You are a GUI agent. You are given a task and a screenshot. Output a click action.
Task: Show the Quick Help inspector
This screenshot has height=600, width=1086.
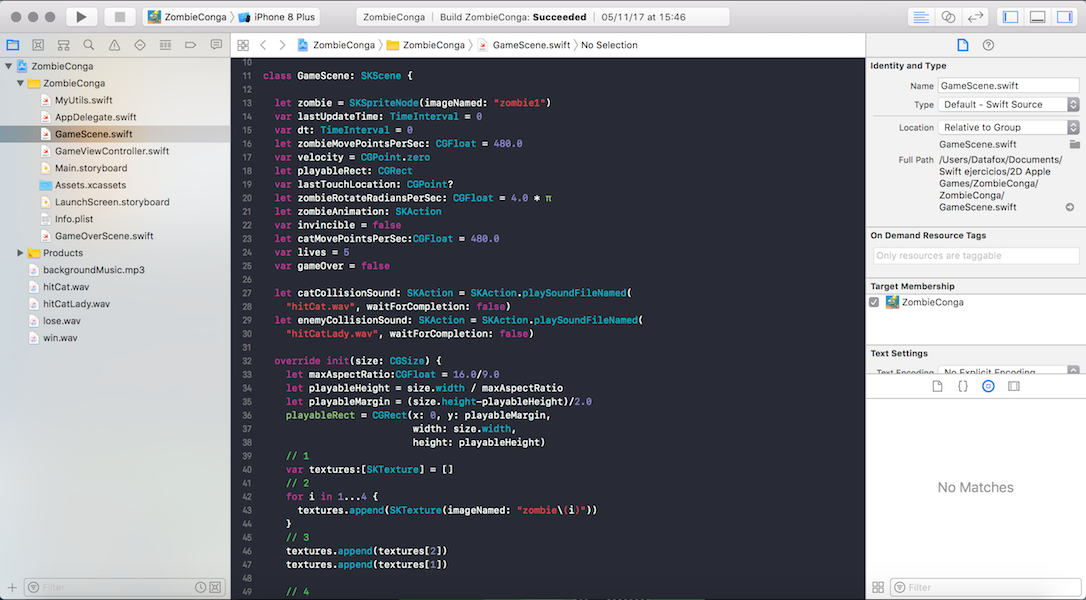[x=988, y=45]
